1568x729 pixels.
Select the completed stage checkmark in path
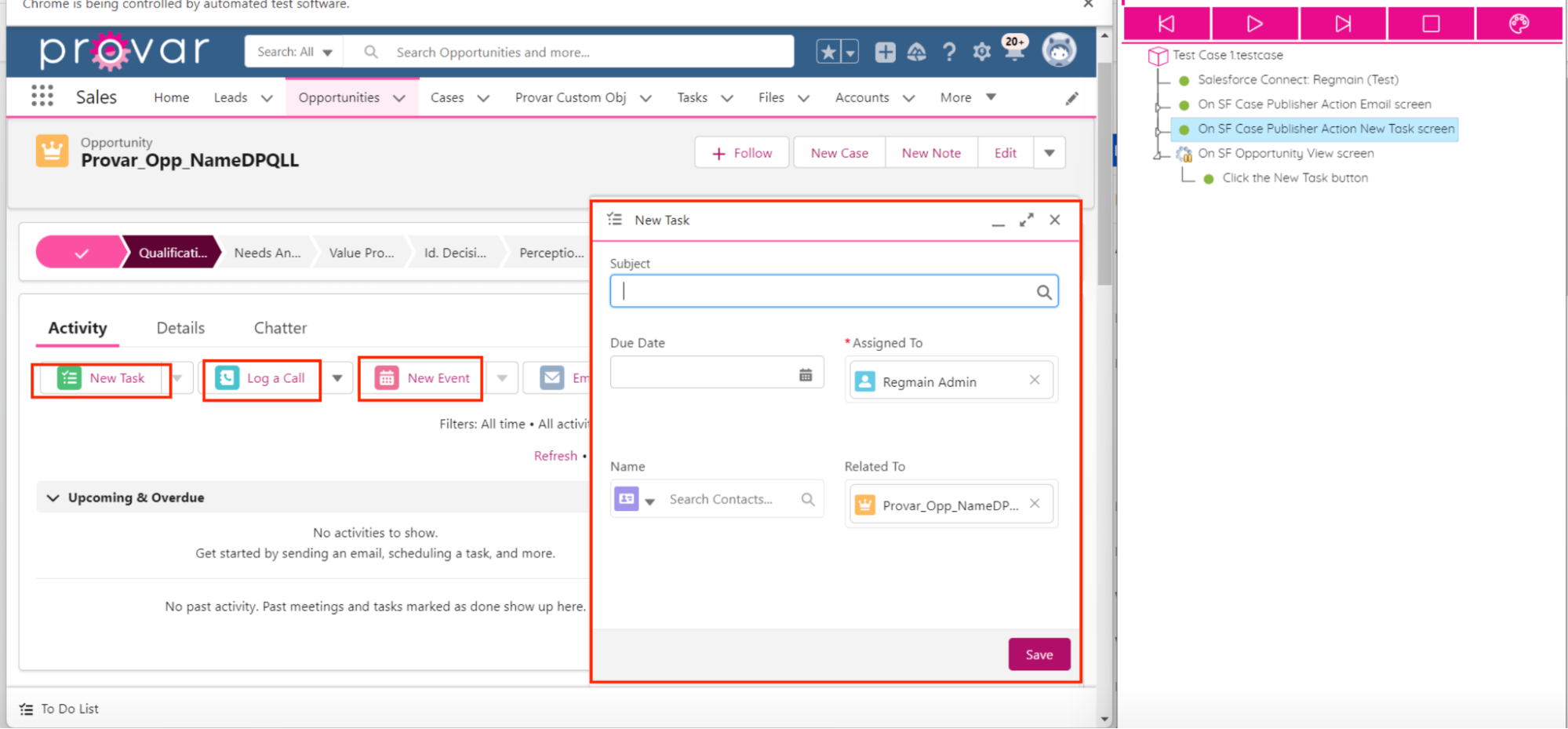click(81, 253)
